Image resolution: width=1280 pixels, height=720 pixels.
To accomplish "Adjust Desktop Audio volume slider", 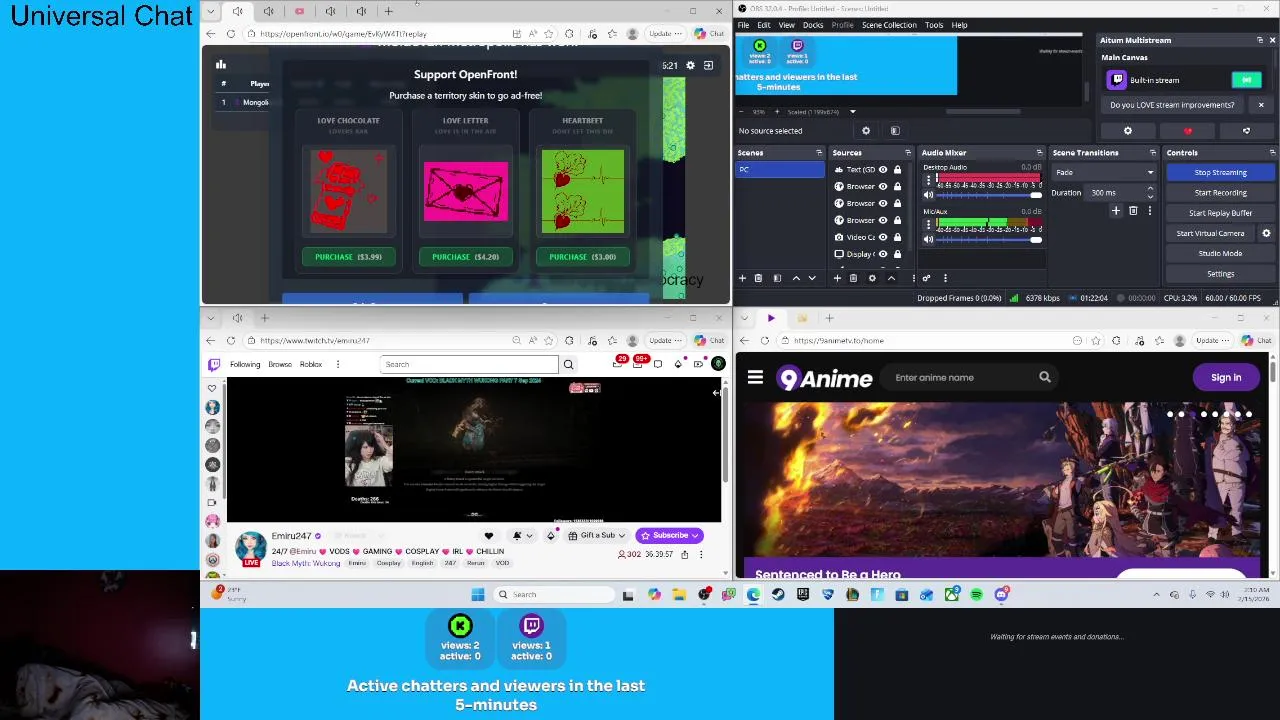I will (988, 194).
